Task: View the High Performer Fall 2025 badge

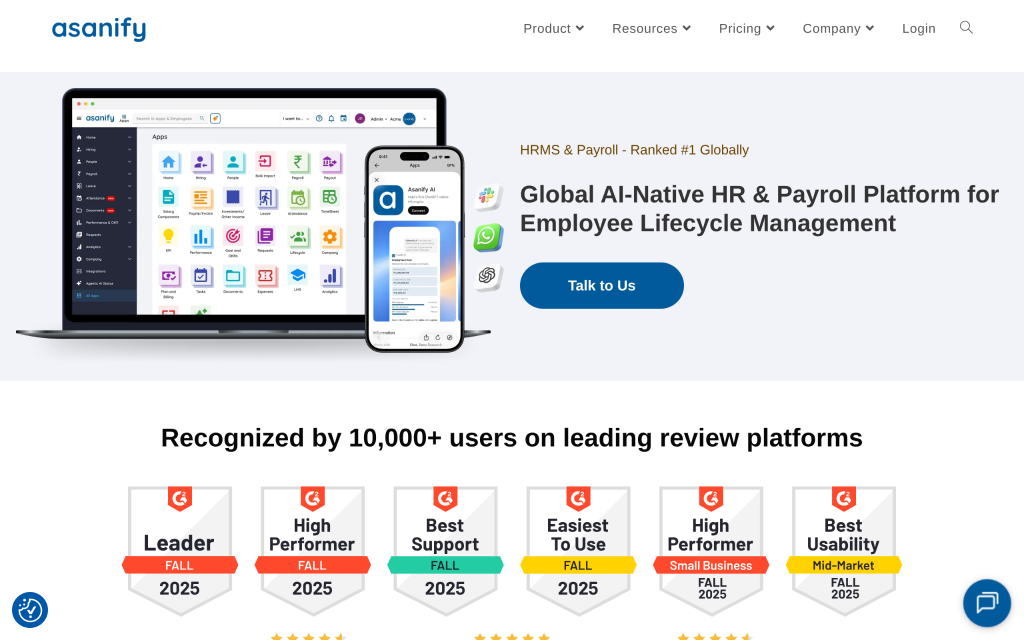Action: (x=313, y=551)
